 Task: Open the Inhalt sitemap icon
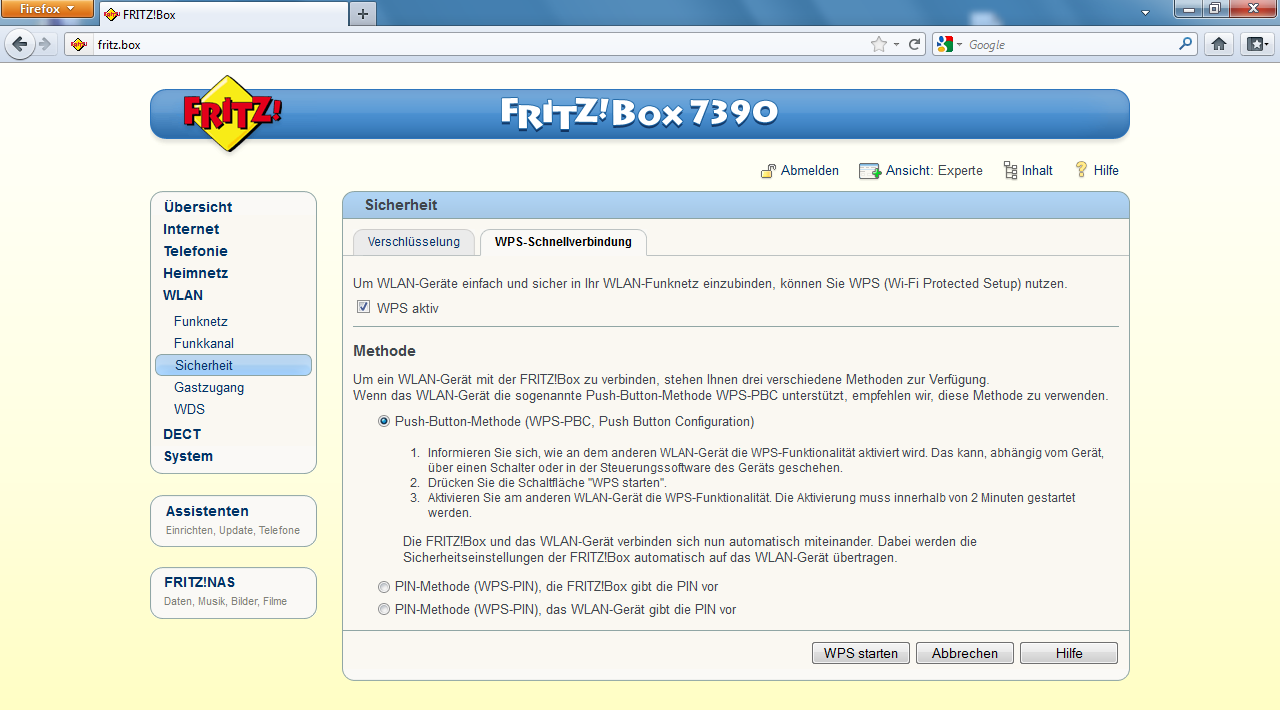tap(1010, 171)
